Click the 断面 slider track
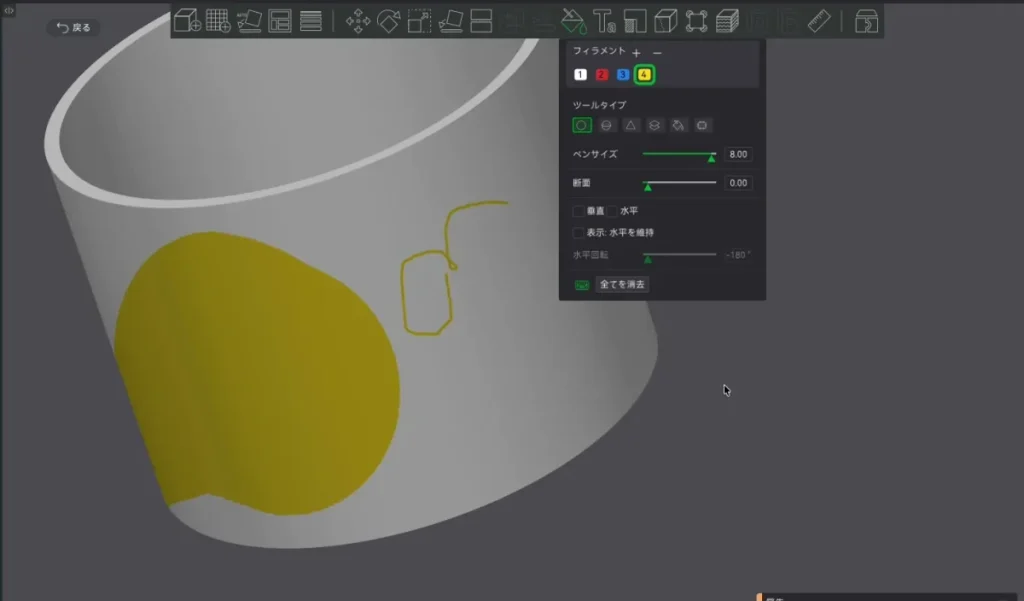This screenshot has width=1024, height=601. pos(679,183)
